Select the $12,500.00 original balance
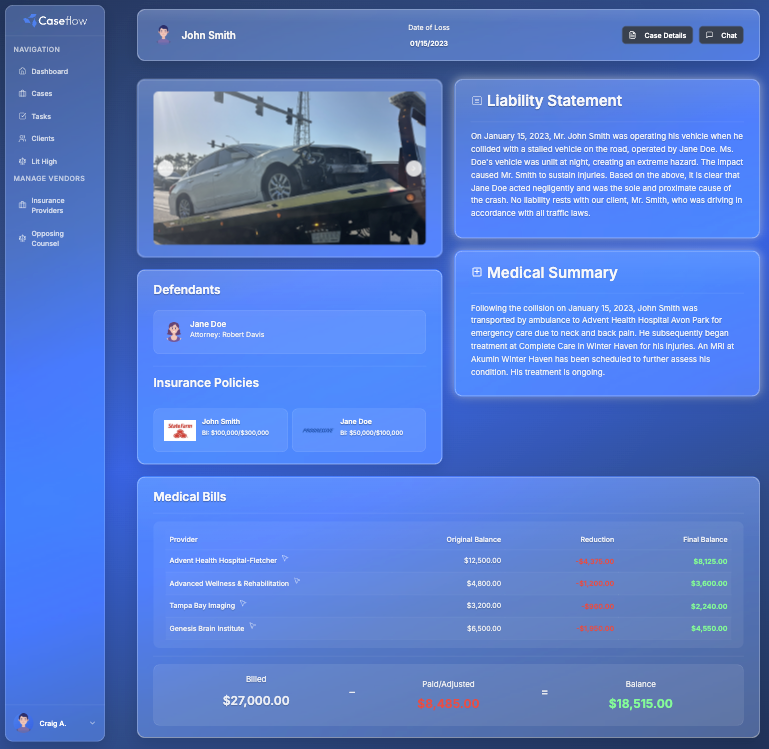 483,561
